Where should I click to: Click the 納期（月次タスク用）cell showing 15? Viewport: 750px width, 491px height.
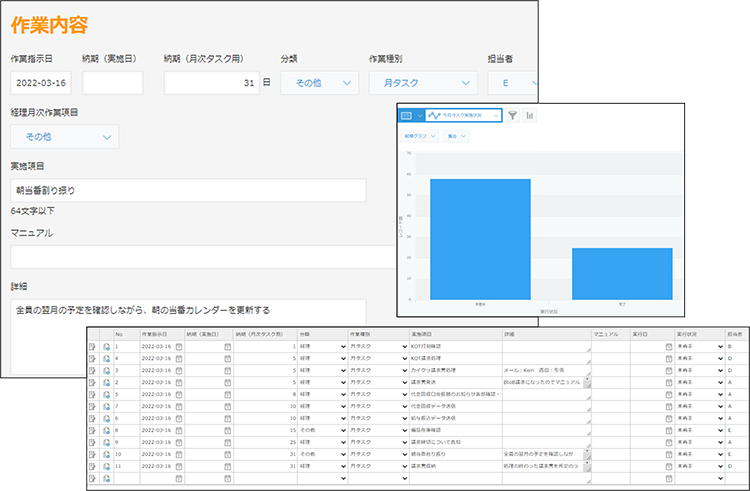click(x=265, y=430)
